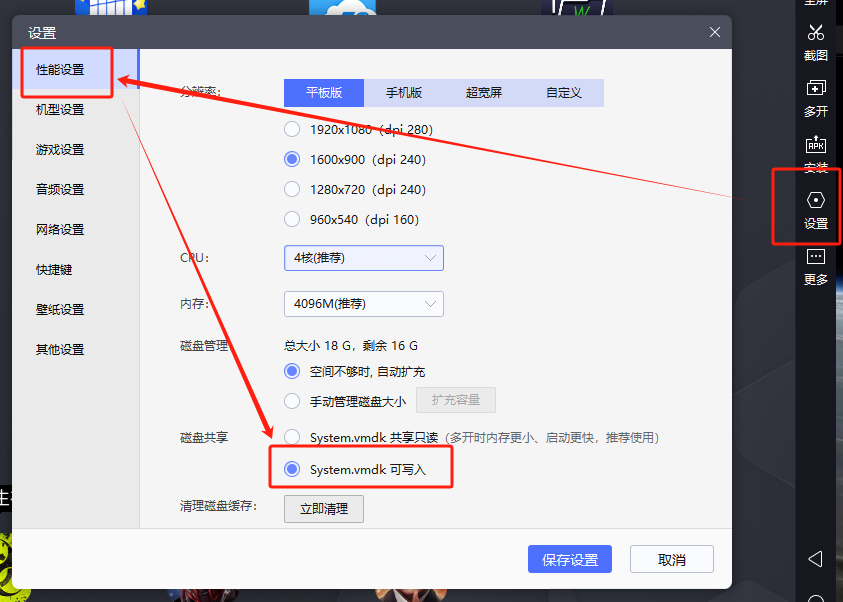Open 游戏设置 in the left menu
This screenshot has width=843, height=602.
(x=75, y=149)
